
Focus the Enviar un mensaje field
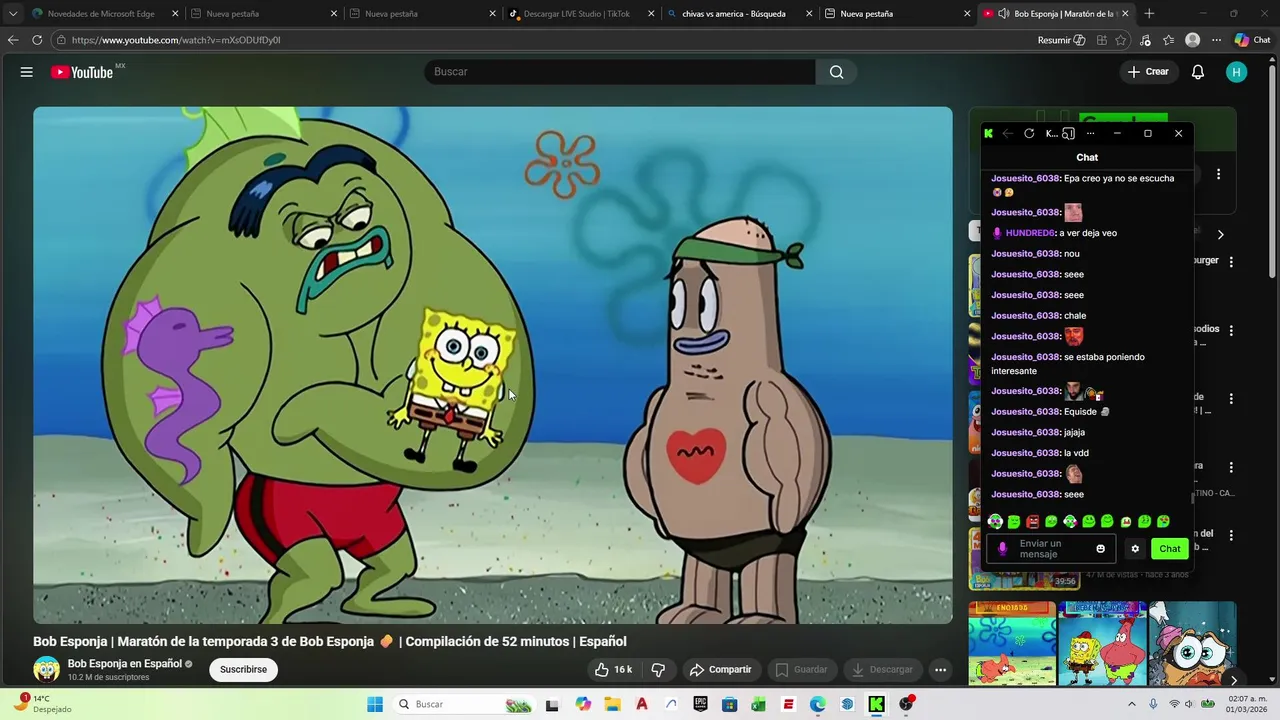[1052, 549]
